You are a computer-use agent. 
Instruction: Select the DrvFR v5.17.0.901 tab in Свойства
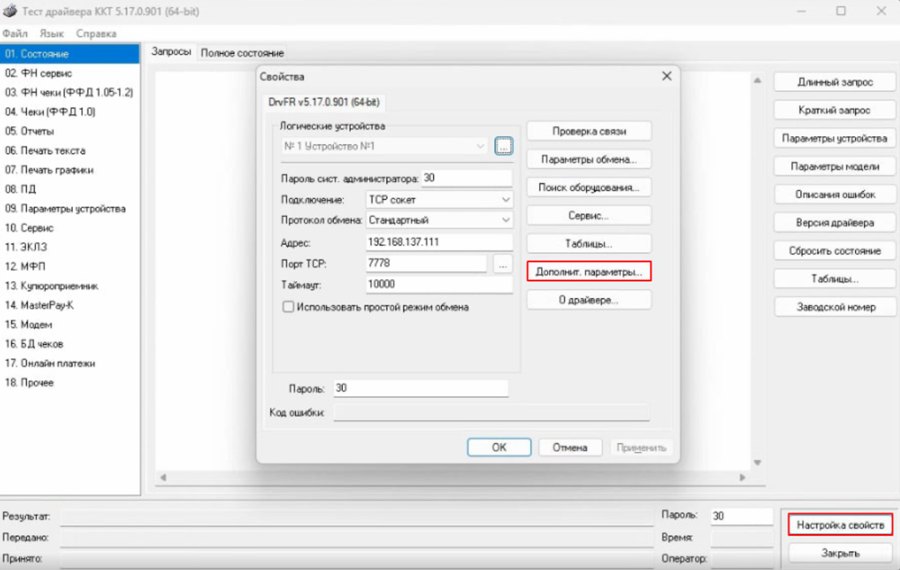click(x=324, y=102)
